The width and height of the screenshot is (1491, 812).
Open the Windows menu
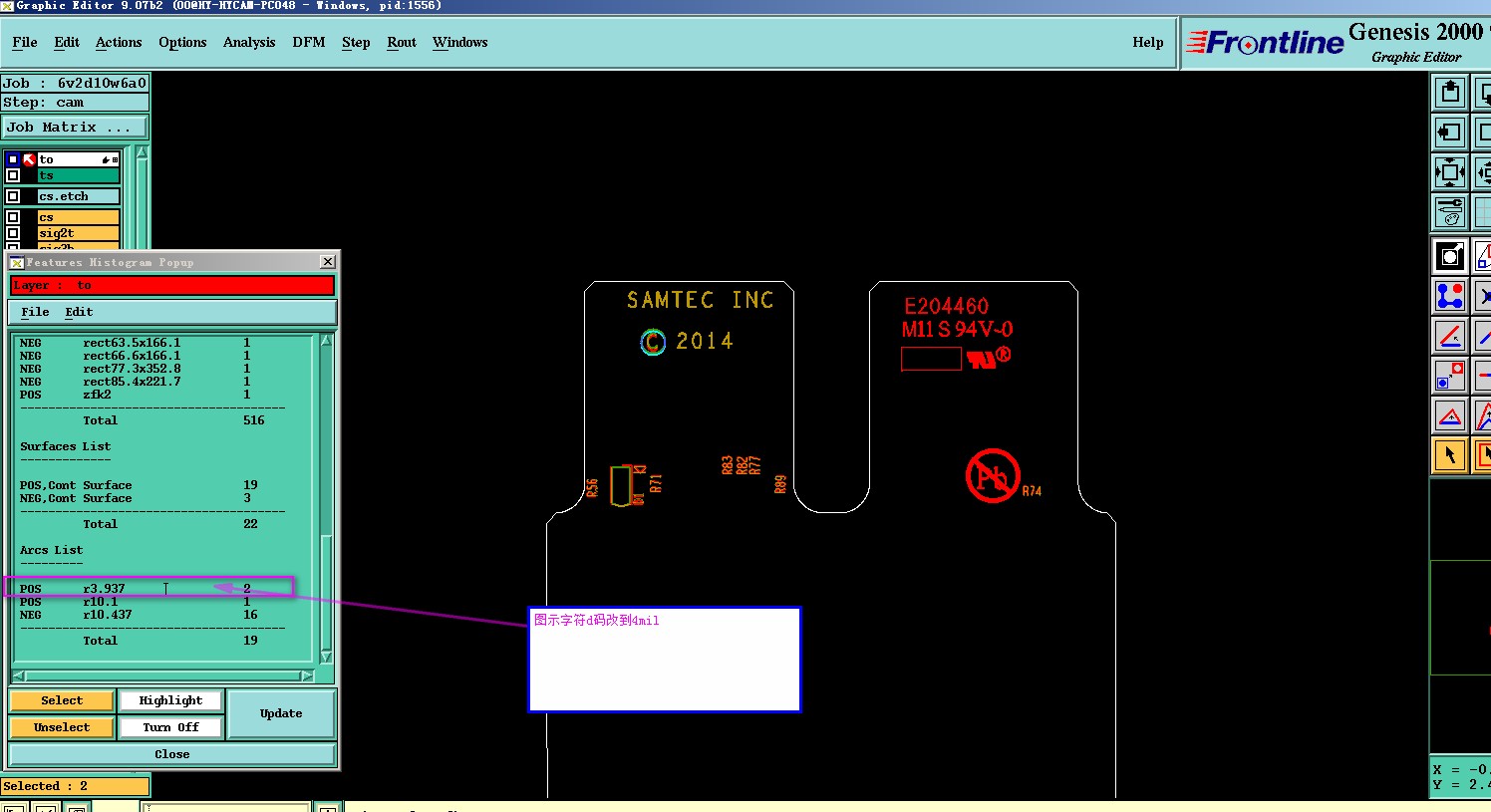click(460, 42)
